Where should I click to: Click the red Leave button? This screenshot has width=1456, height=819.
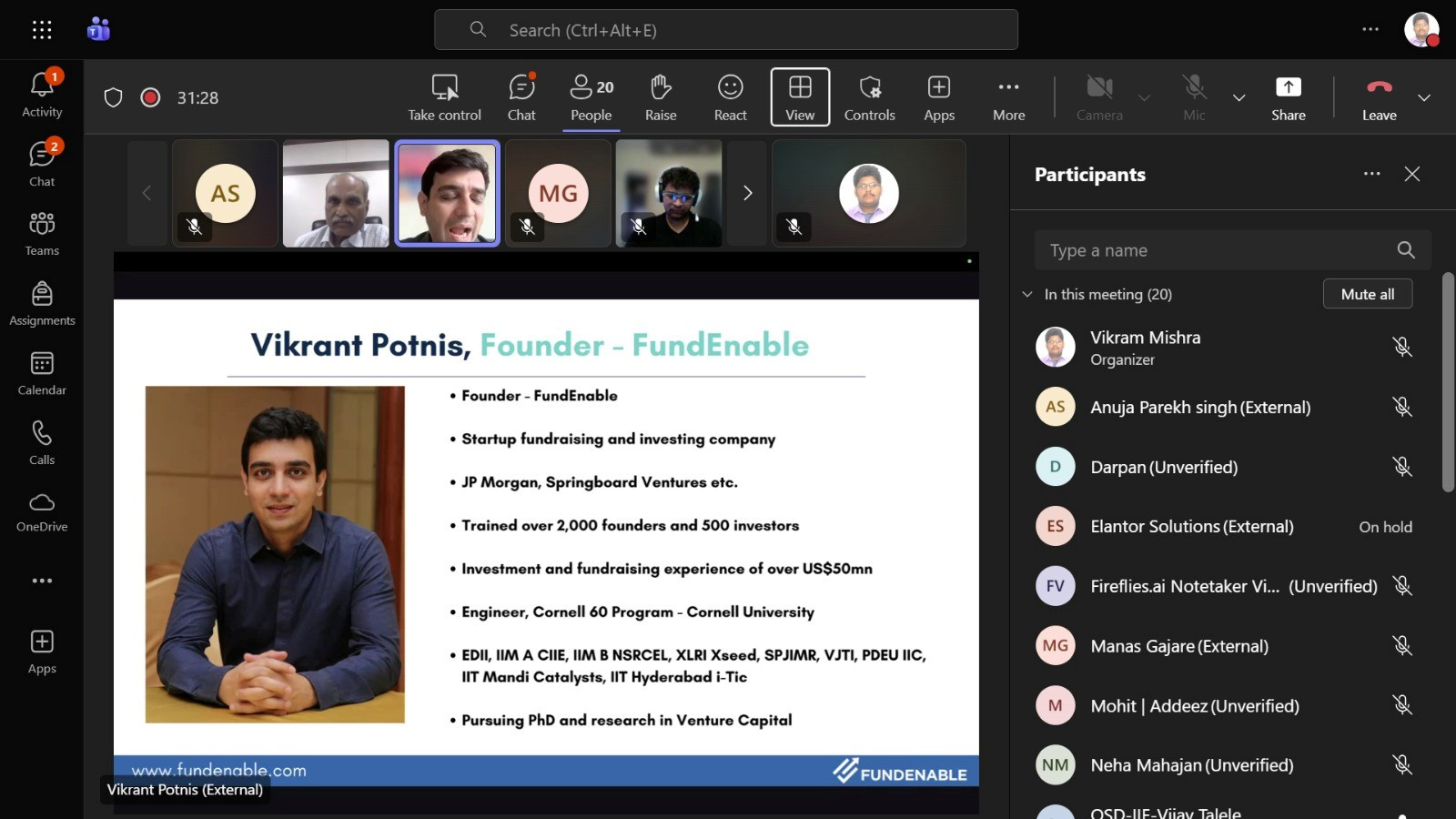tap(1379, 97)
